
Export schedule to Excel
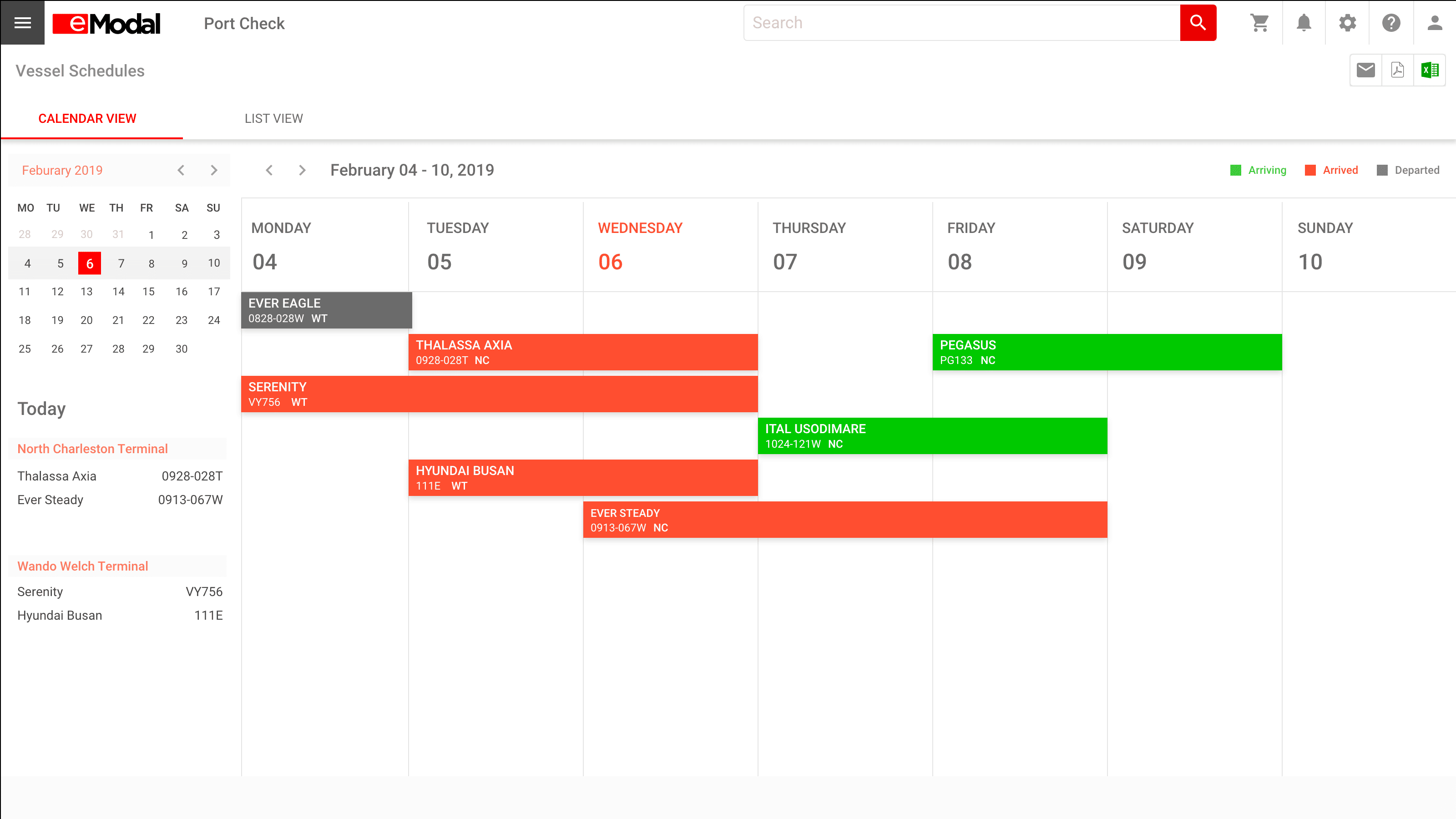pos(1430,70)
